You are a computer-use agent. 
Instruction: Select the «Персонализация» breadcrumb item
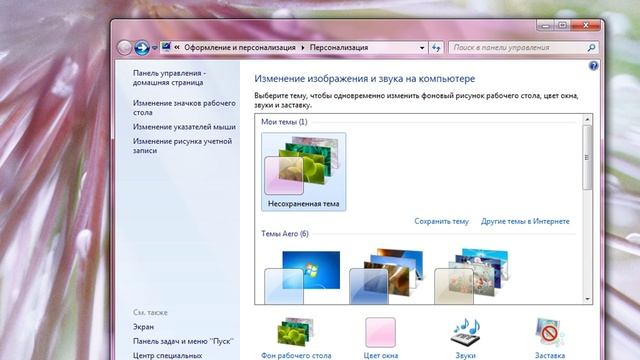coord(339,47)
